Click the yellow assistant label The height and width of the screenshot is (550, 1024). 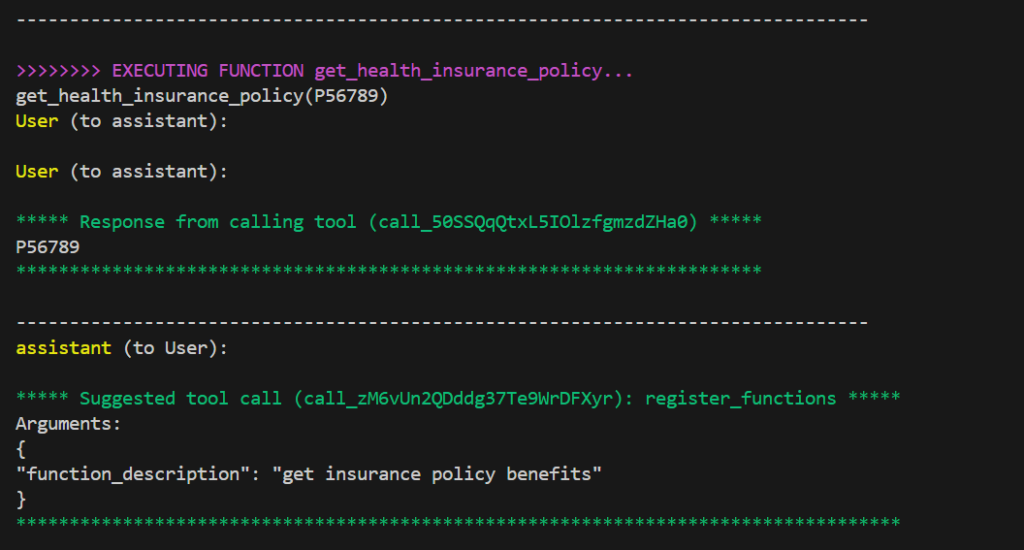(x=63, y=348)
